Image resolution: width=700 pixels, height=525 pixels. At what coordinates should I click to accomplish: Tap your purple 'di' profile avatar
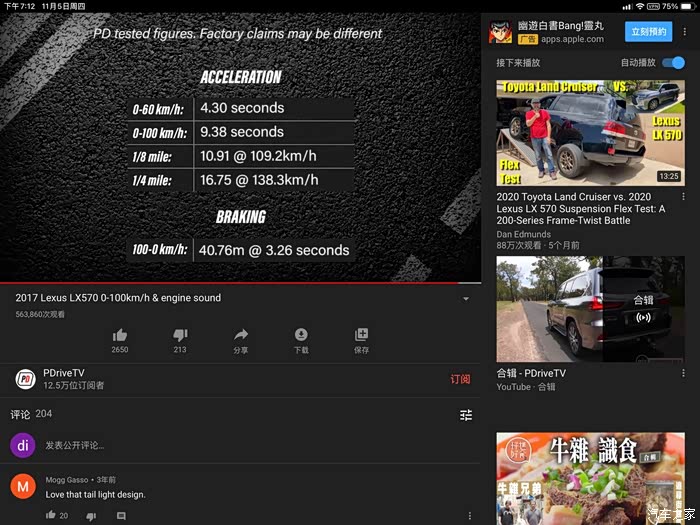[23, 445]
